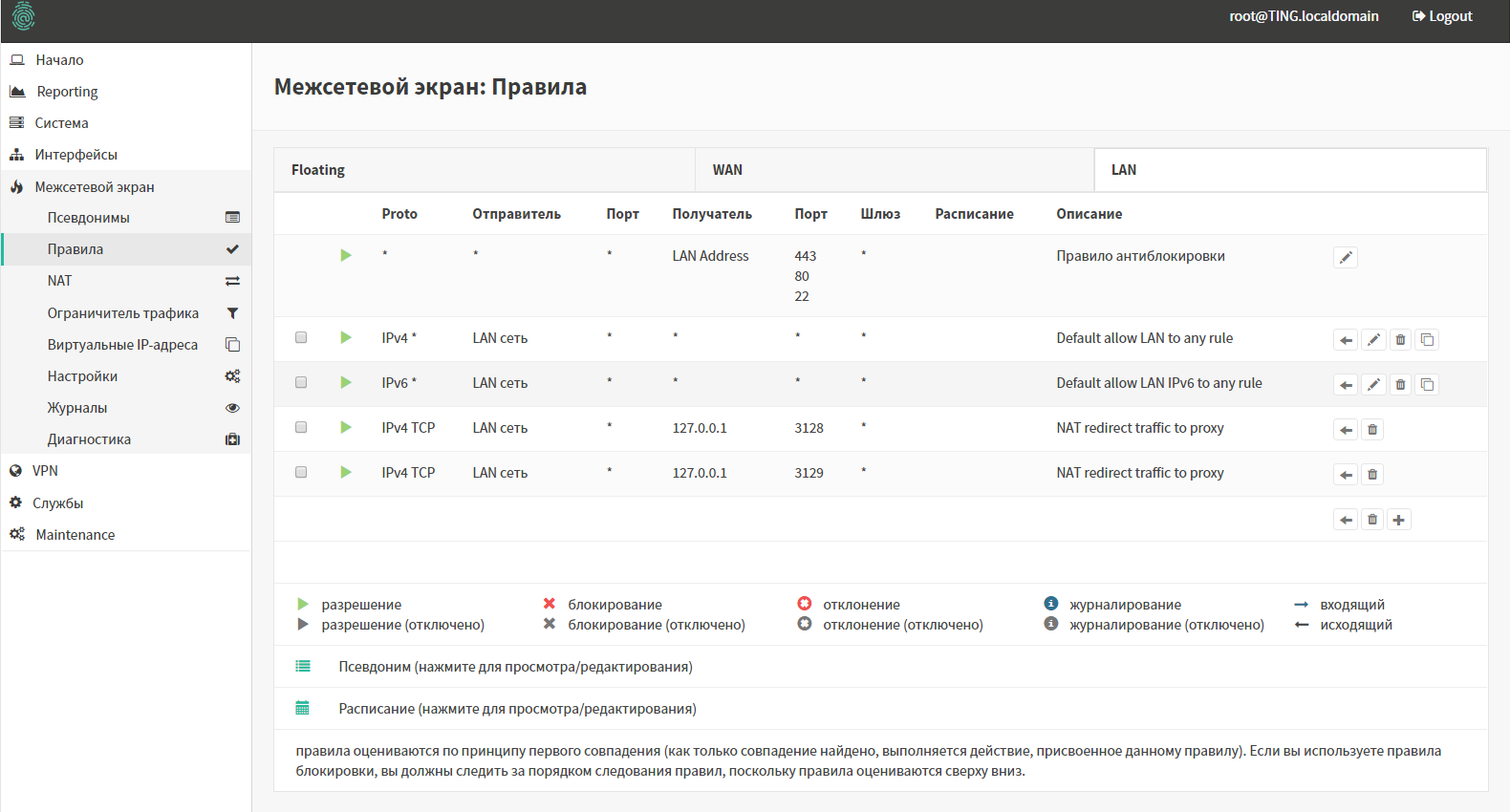The image size is (1510, 812).
Task: Expand the Система menu in the sidebar
Action: (x=61, y=123)
